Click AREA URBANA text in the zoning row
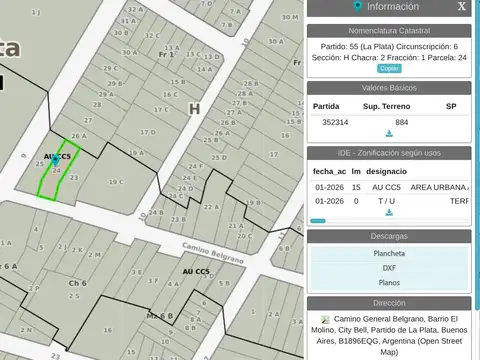The width and height of the screenshot is (480, 360). tap(439, 187)
